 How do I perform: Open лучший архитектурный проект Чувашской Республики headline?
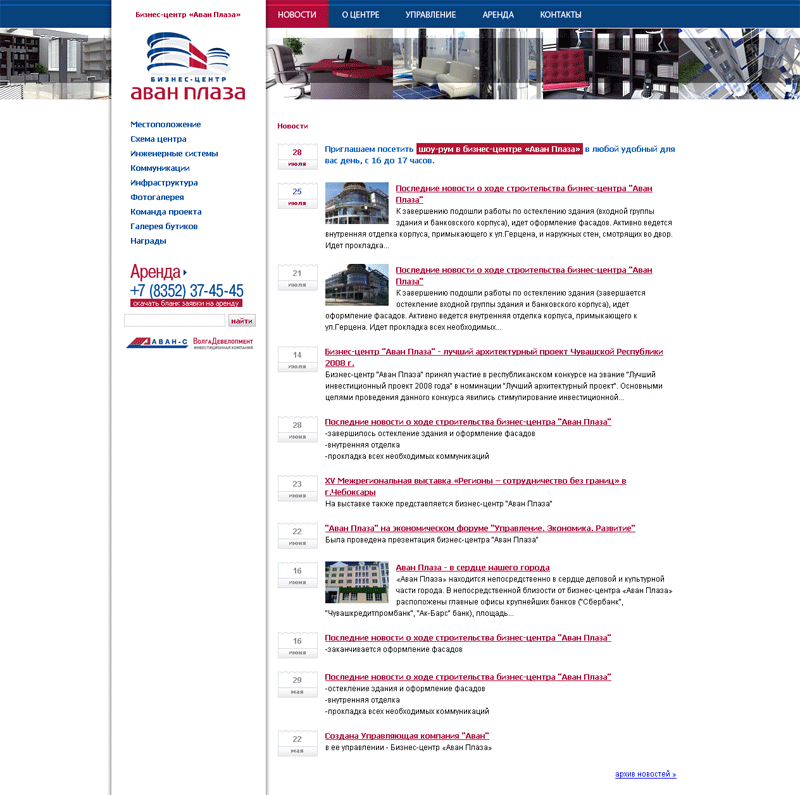tap(494, 357)
